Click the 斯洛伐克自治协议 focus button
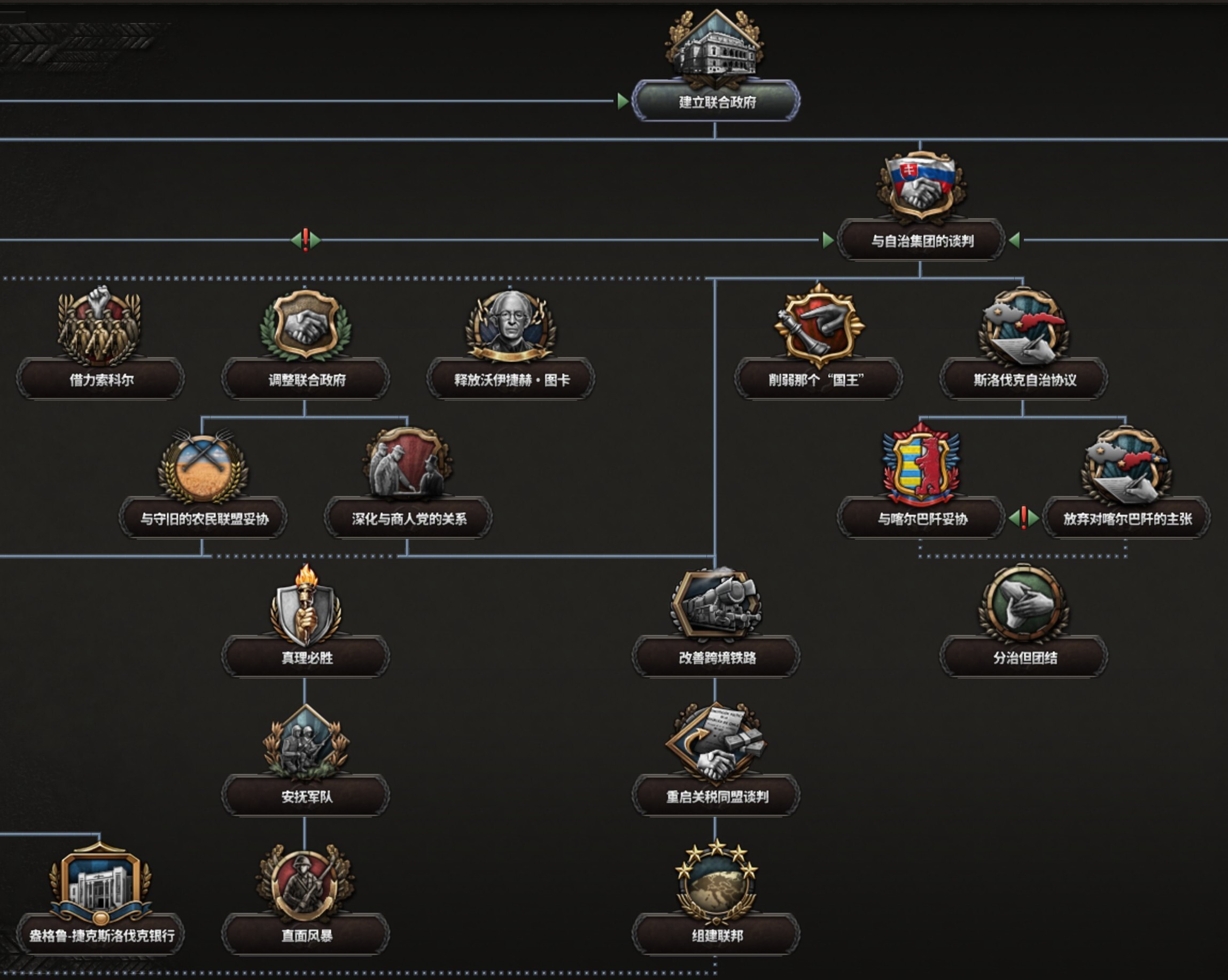Viewport: 1228px width, 980px height. pos(1023,380)
